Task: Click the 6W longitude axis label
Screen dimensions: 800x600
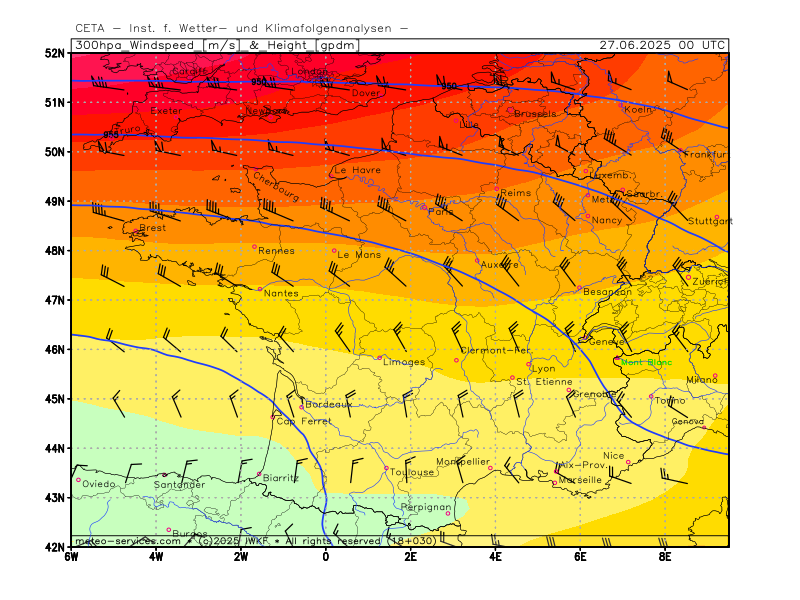Action: pos(71,557)
